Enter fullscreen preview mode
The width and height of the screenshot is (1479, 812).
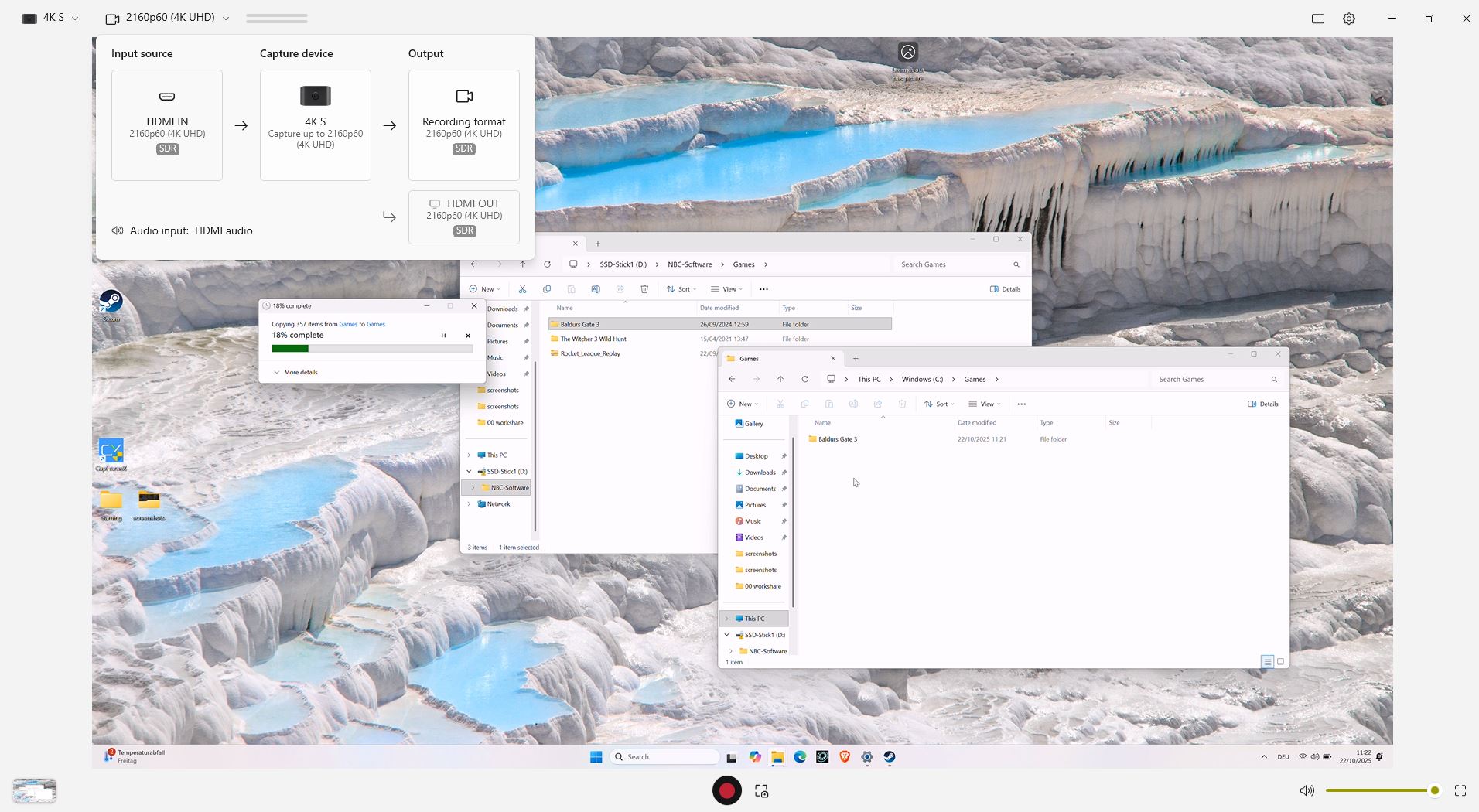click(x=1460, y=790)
